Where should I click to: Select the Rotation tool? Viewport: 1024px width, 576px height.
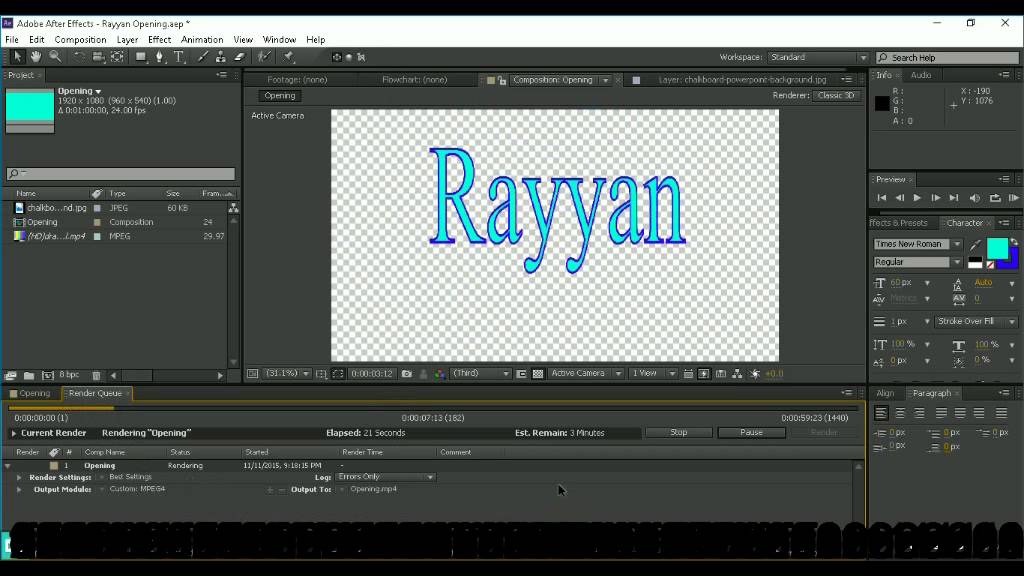pos(79,57)
